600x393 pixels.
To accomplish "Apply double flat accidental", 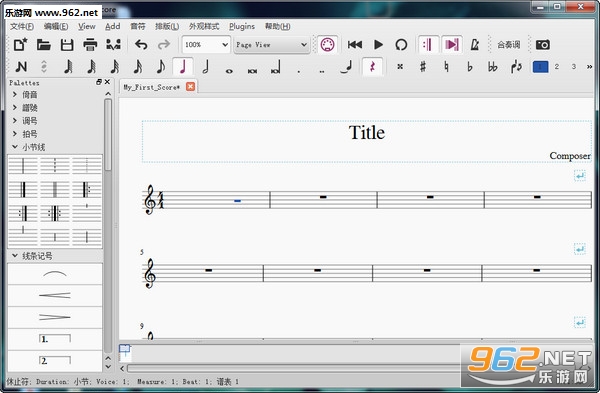I will tap(493, 67).
